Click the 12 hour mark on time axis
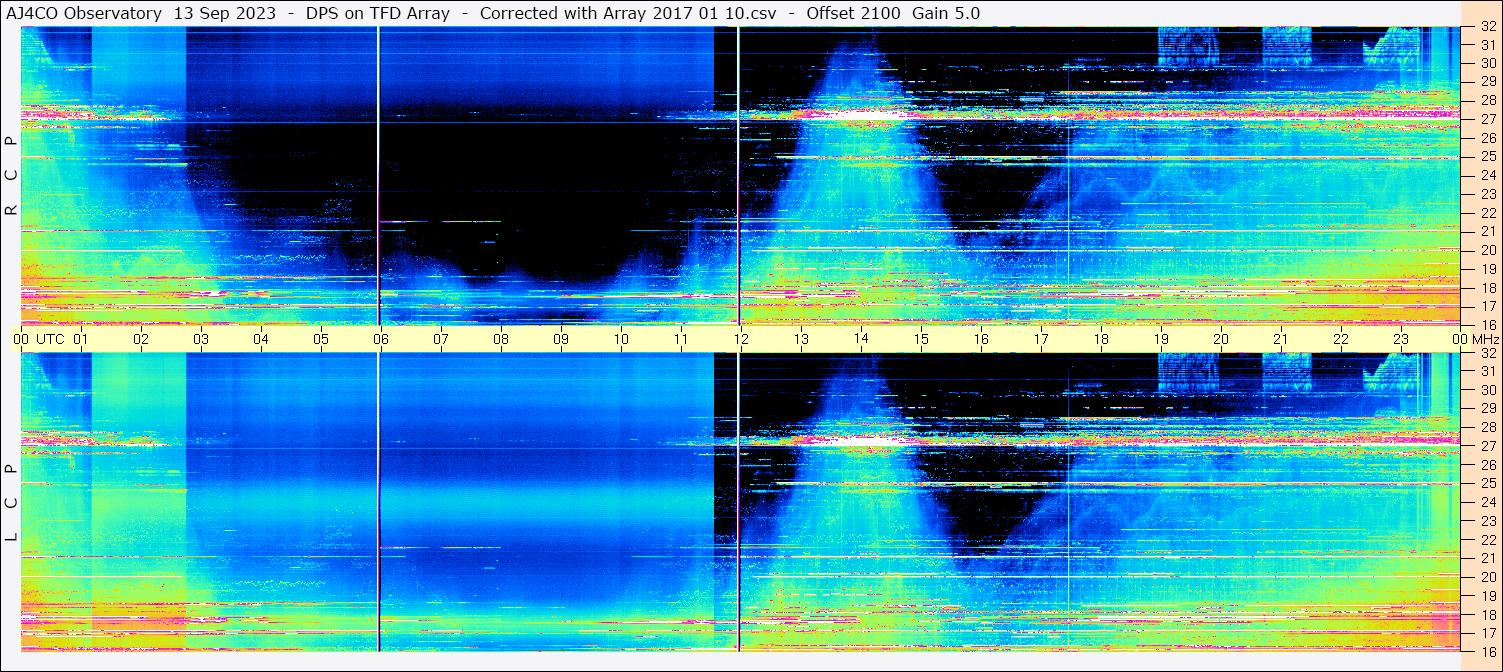The height and width of the screenshot is (672, 1503). 740,339
